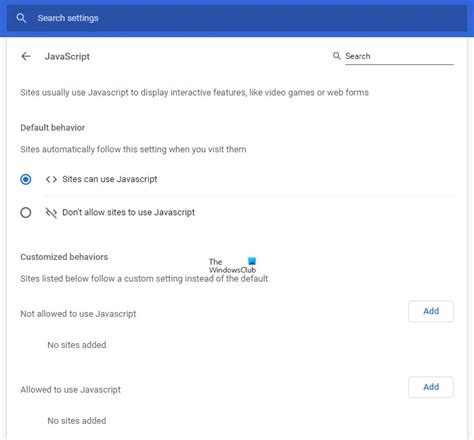Image resolution: width=474 pixels, height=440 pixels.
Task: Click the small search magnifier icon near Search field
Action: [337, 56]
